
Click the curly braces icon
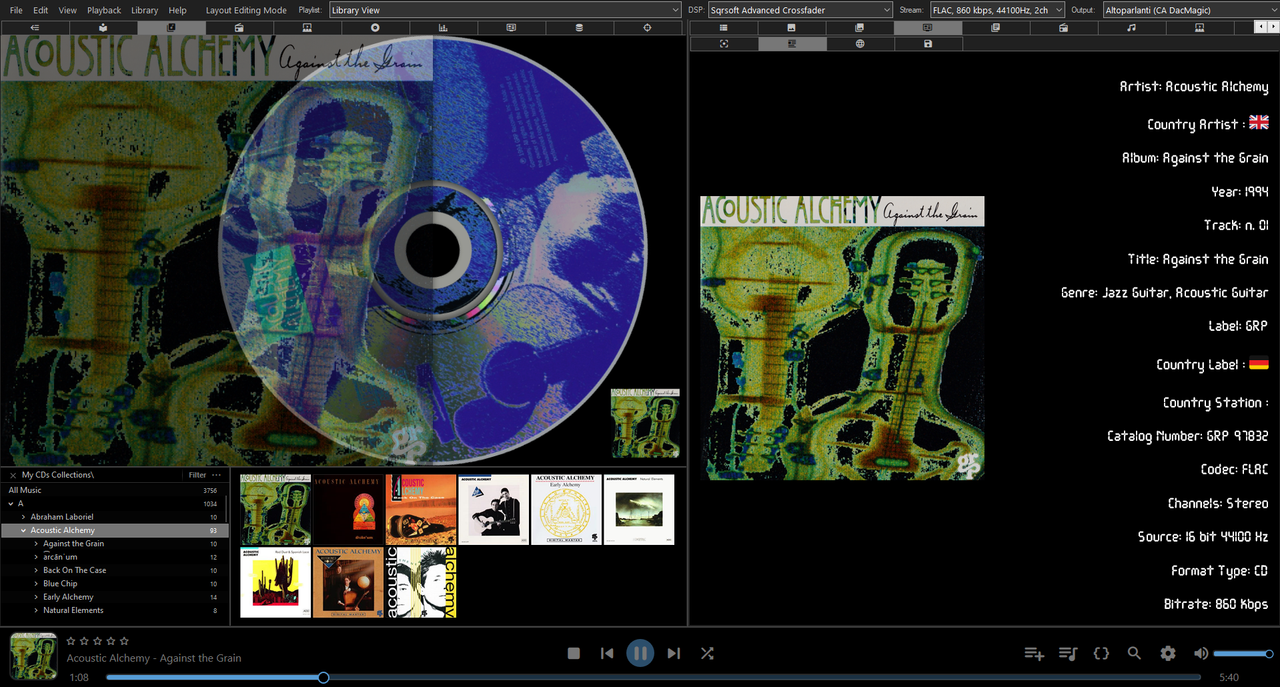1101,653
